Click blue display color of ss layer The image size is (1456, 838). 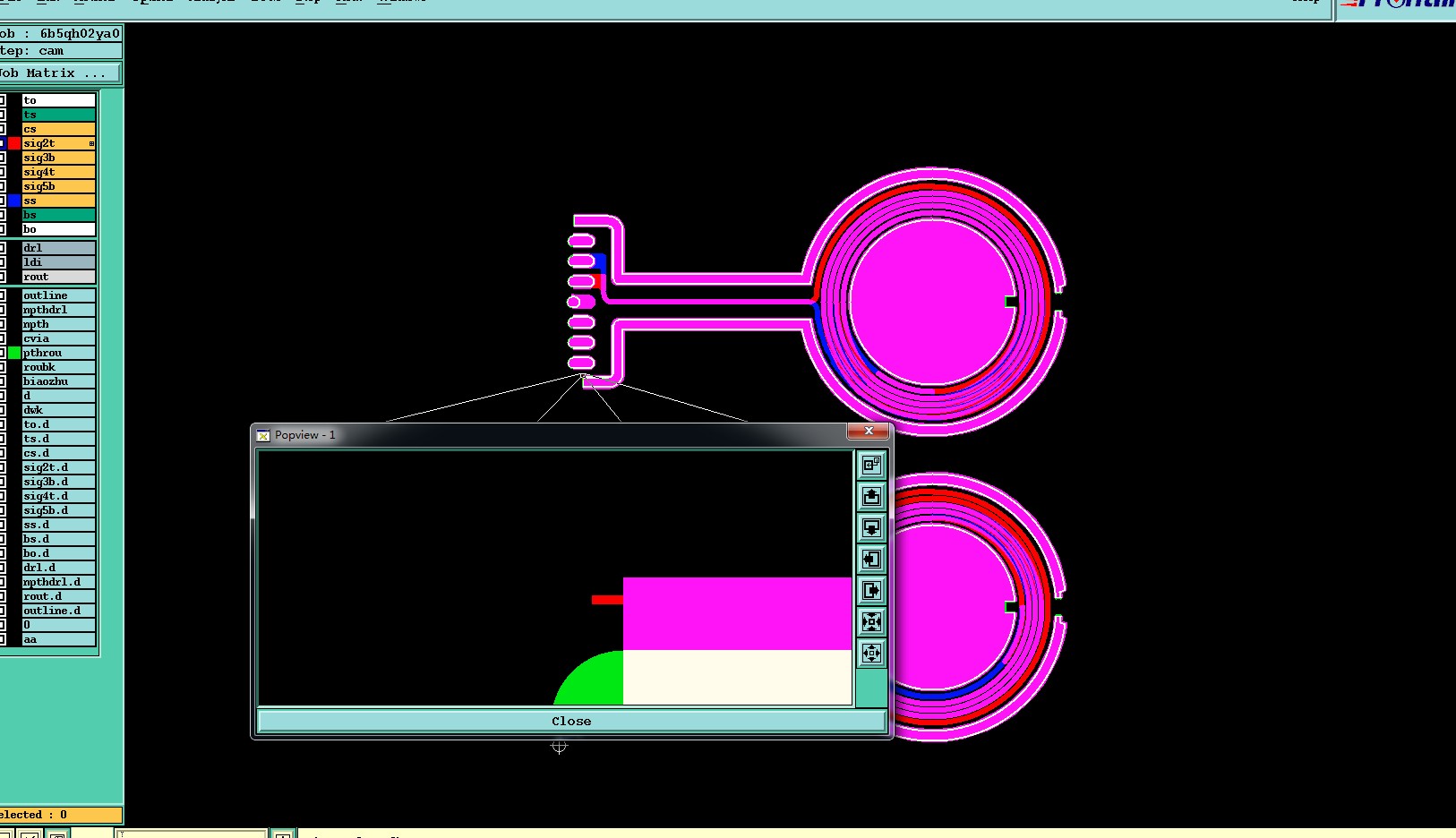[x=14, y=201]
